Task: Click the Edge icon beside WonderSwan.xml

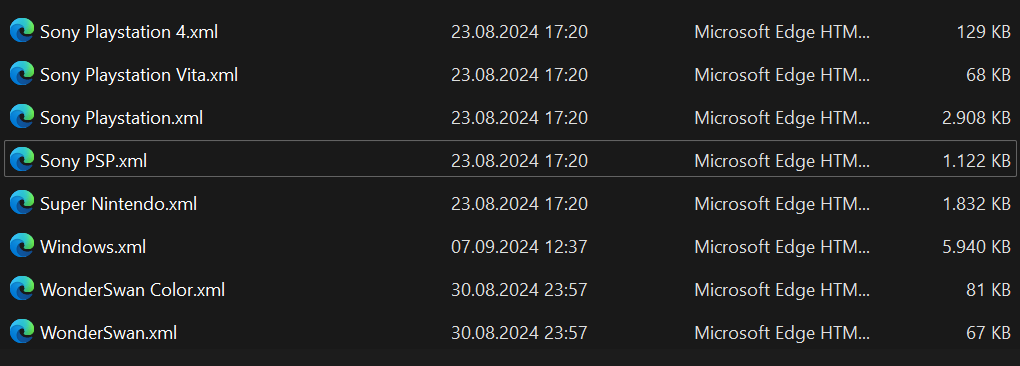Action: [21, 332]
